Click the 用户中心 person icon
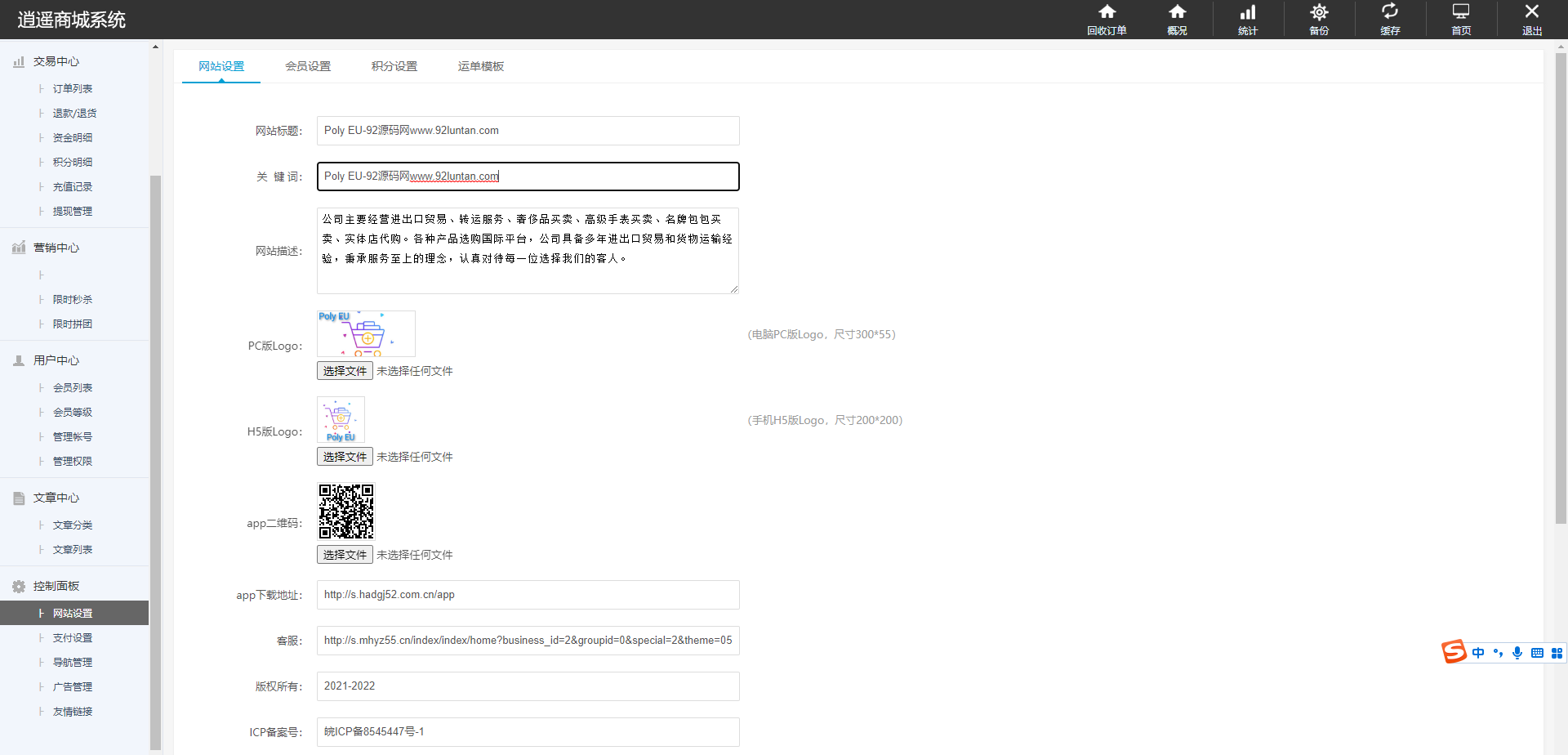1568x755 pixels. click(x=19, y=360)
